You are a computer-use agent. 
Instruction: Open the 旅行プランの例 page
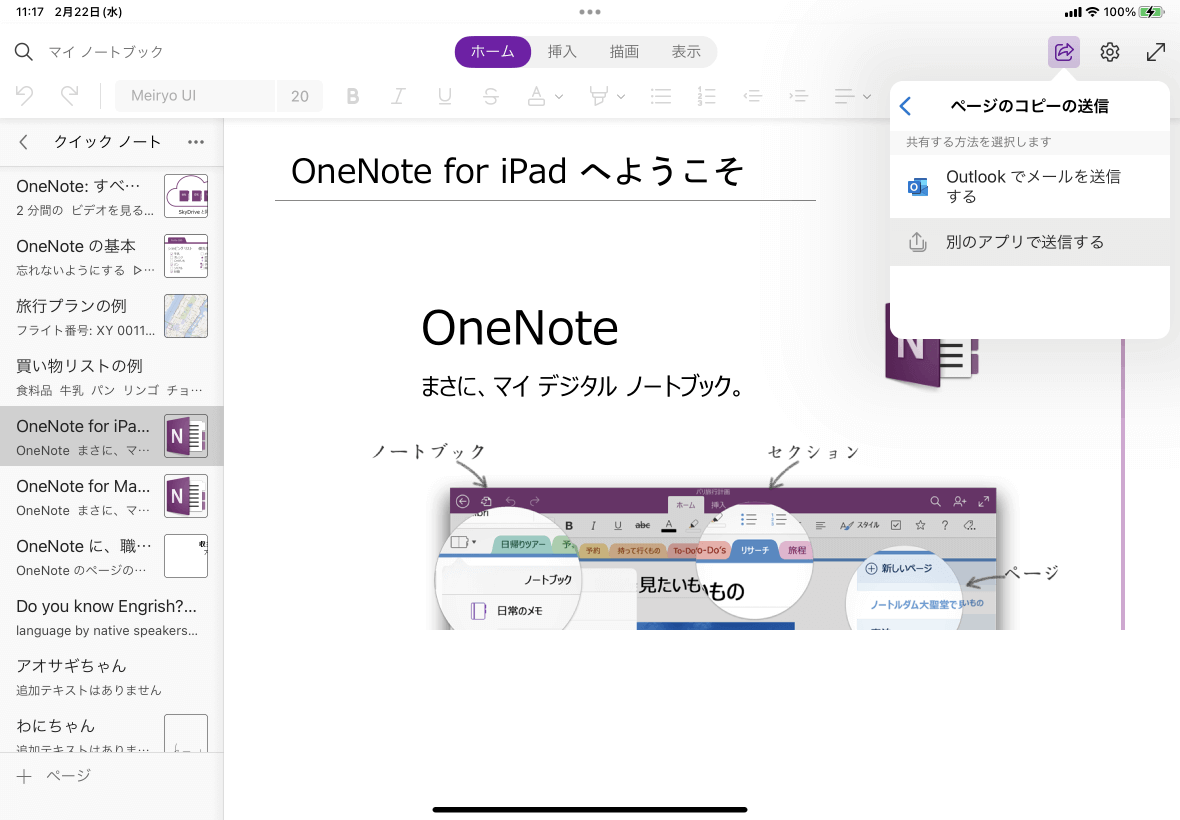111,317
